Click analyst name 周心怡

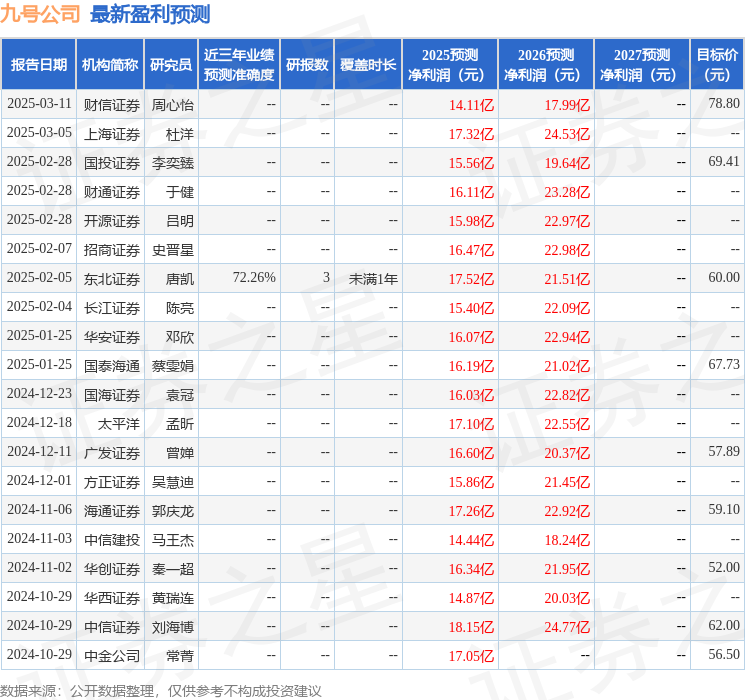(173, 105)
